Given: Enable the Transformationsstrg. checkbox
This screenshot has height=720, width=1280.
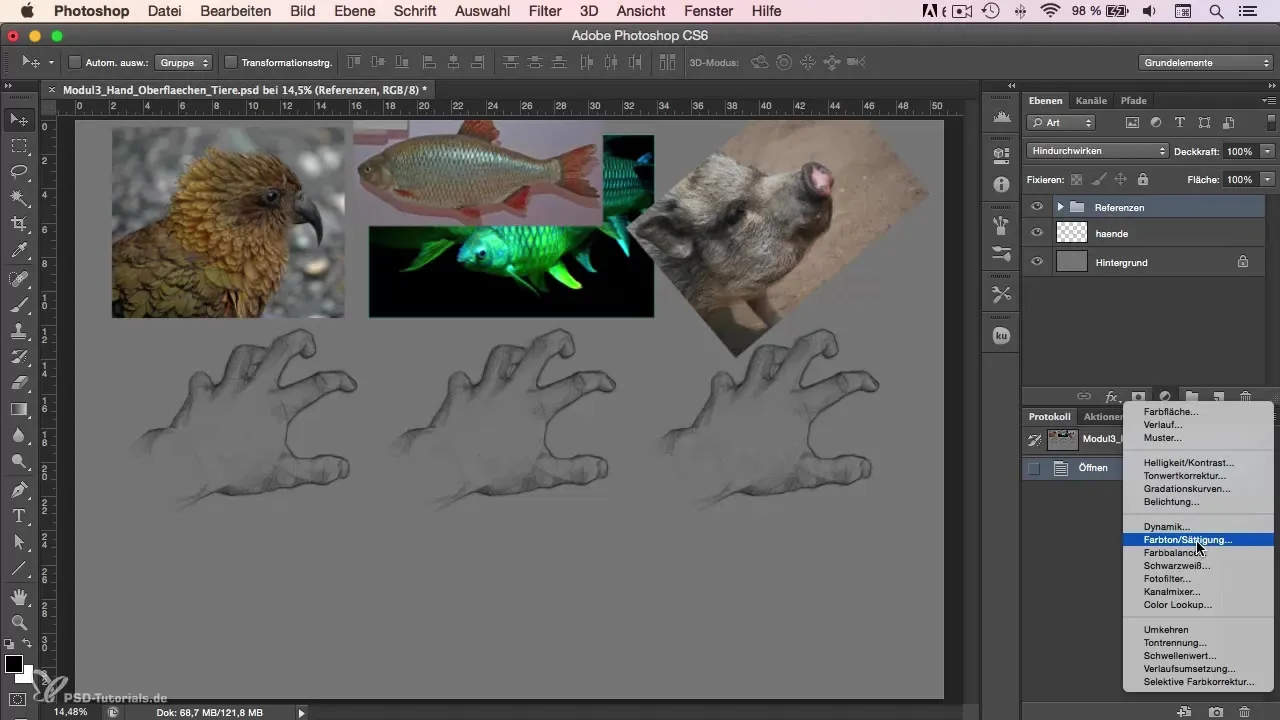Looking at the screenshot, I should pyautogui.click(x=231, y=62).
